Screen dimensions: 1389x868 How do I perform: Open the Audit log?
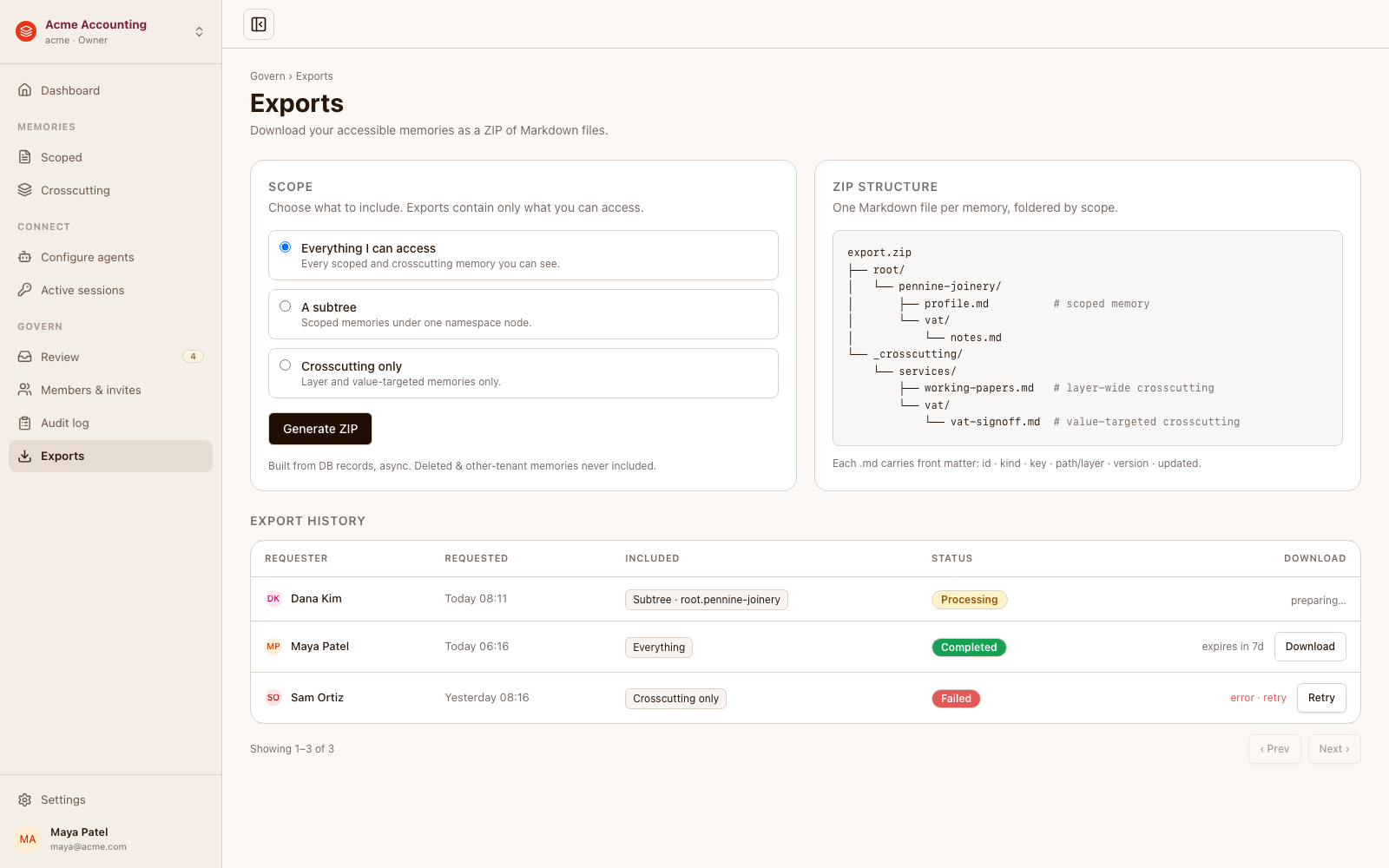[110, 423]
